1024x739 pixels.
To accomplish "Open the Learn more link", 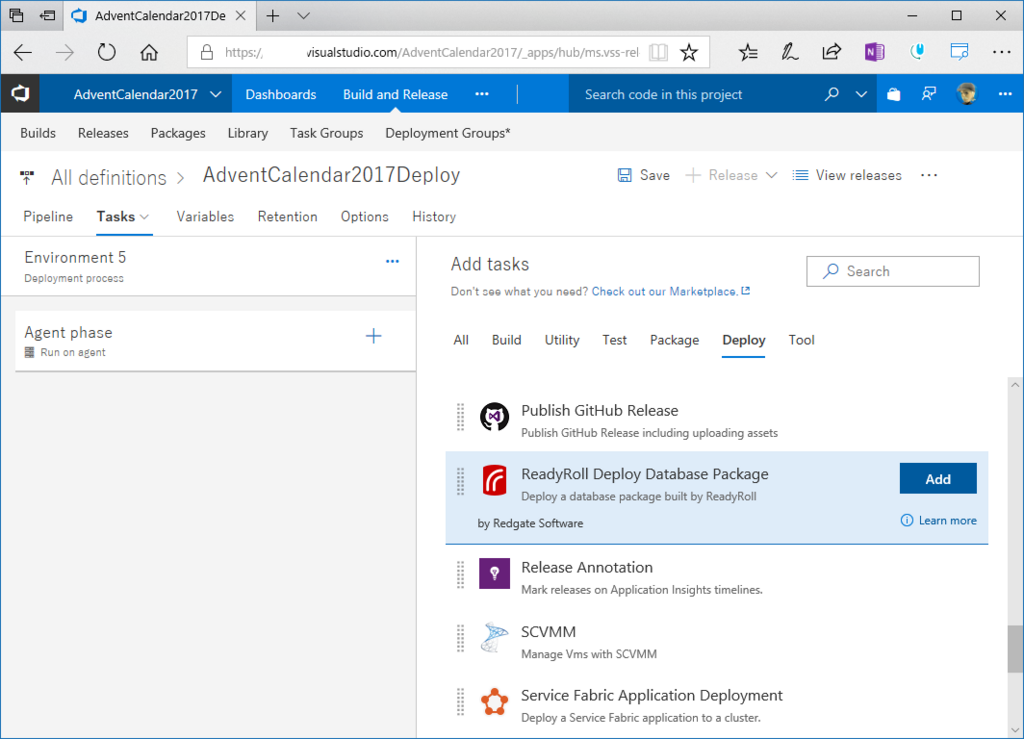I will [x=939, y=520].
